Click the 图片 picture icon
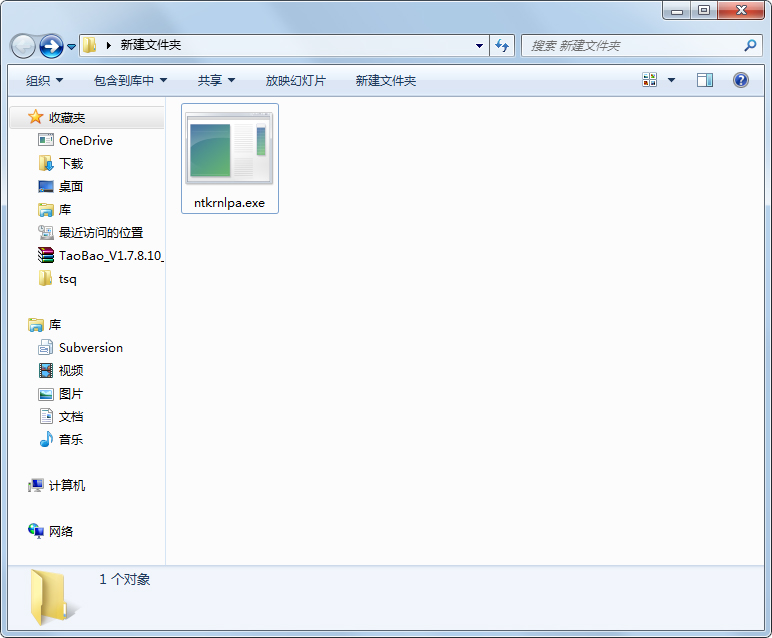The width and height of the screenshot is (772, 638). pyautogui.click(x=46, y=394)
